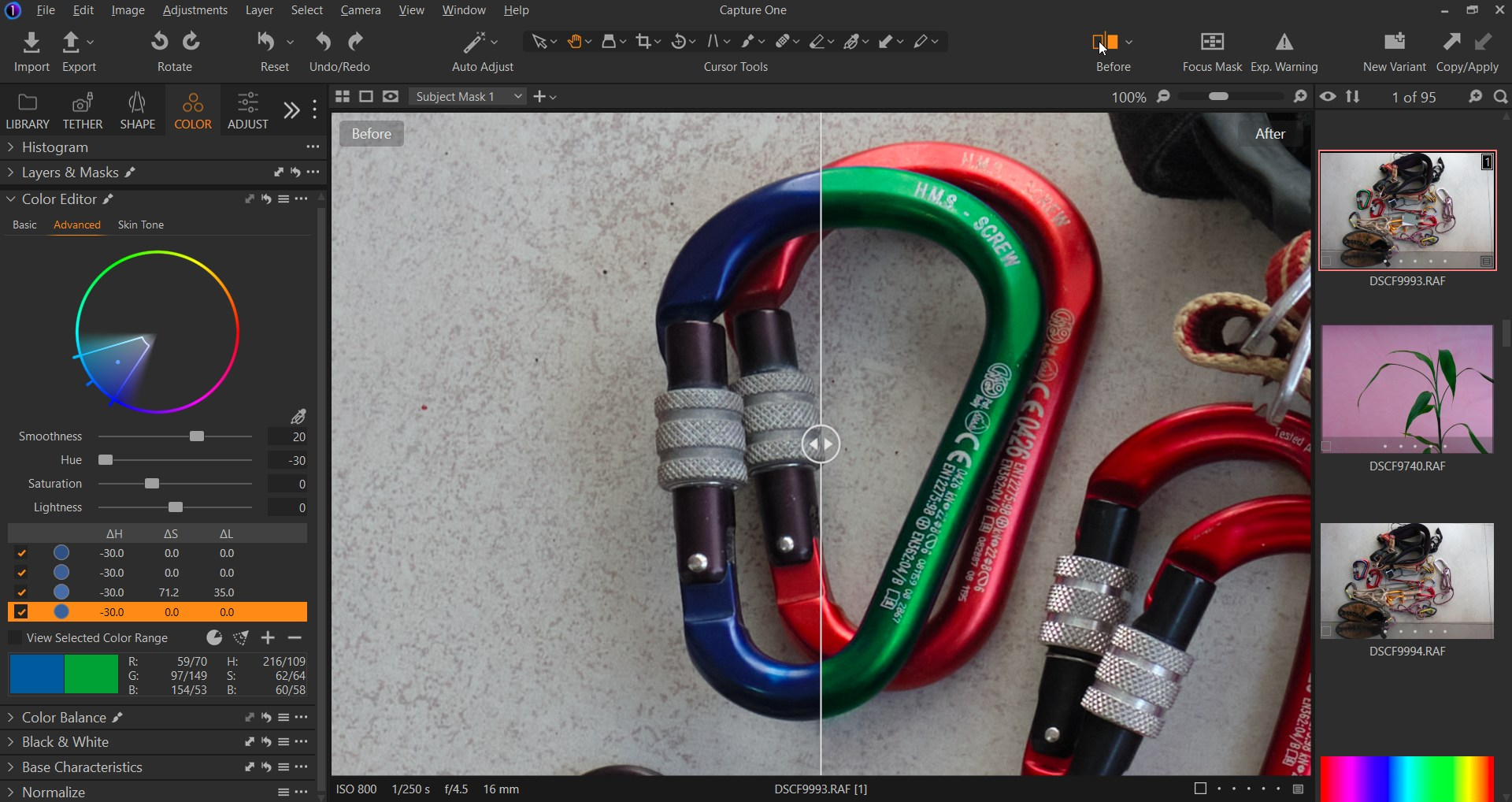
Task: Expand the Color Balance tool
Action: point(11,718)
